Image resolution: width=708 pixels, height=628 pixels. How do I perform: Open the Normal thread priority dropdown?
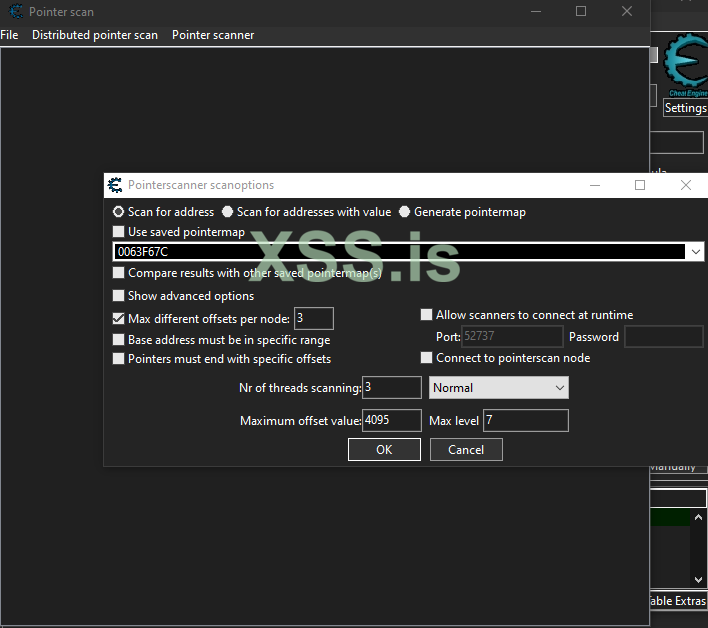coord(558,388)
